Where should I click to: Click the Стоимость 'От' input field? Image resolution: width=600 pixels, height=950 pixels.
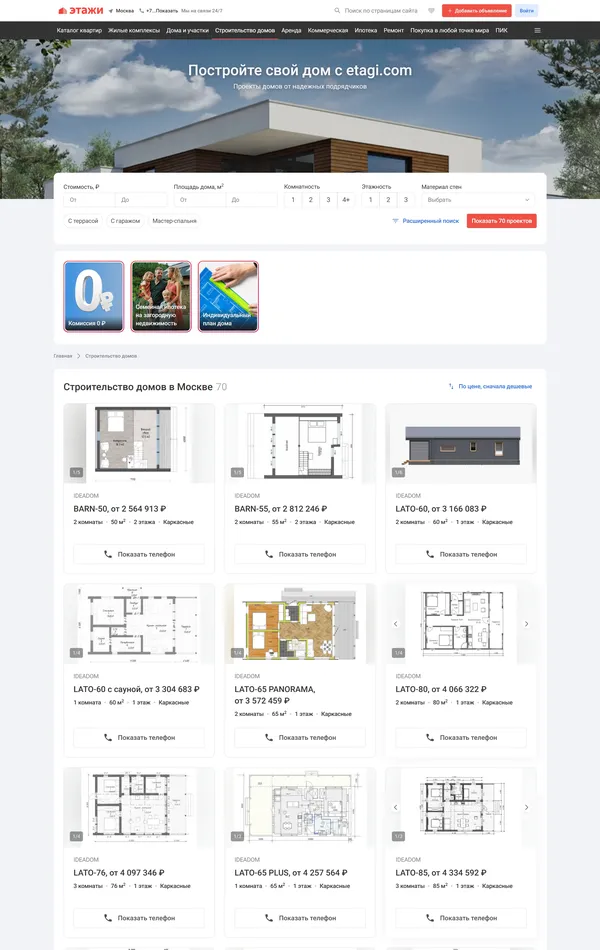click(89, 200)
